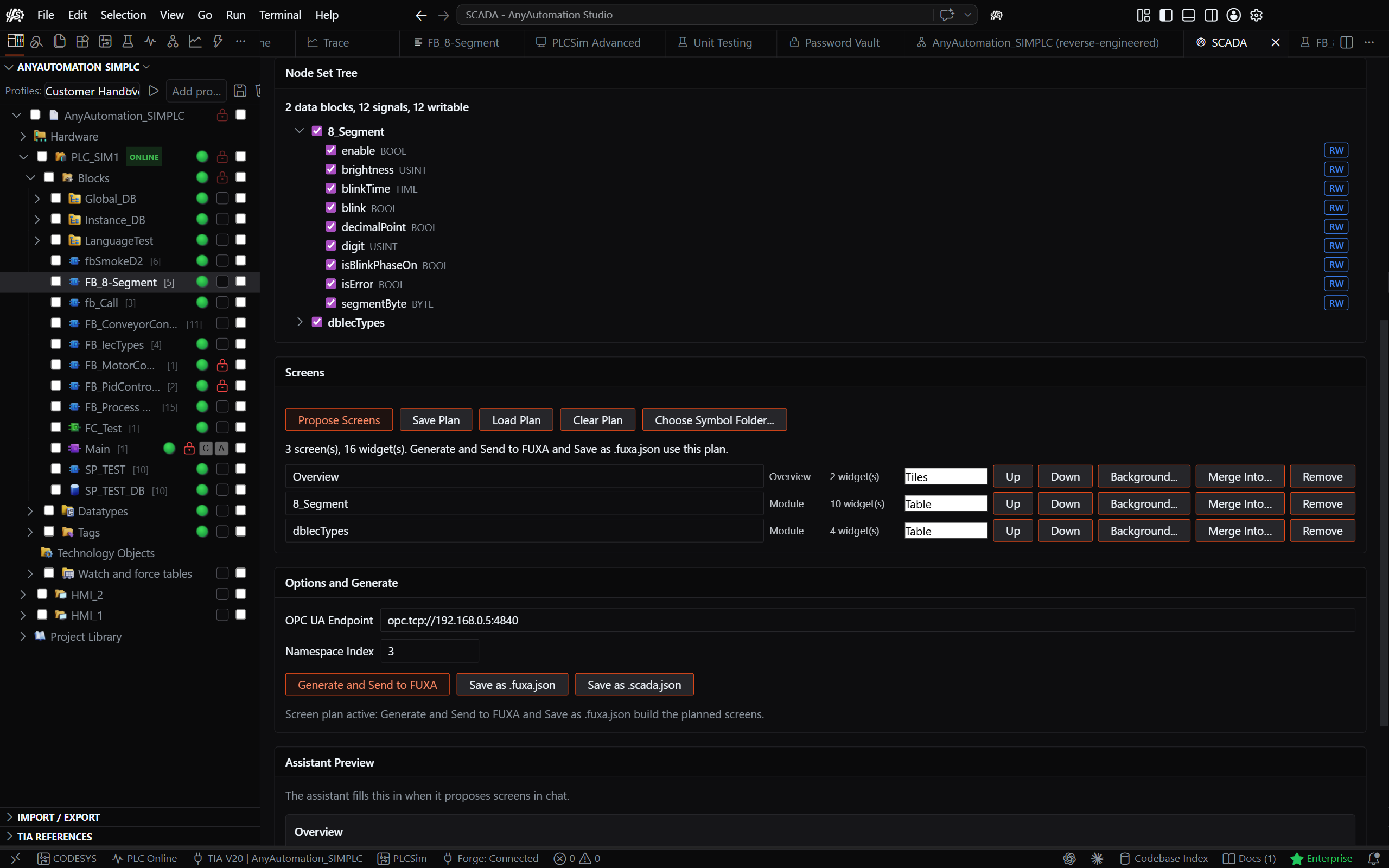Run the selected profile play icon
This screenshot has width=1389, height=868.
click(153, 91)
